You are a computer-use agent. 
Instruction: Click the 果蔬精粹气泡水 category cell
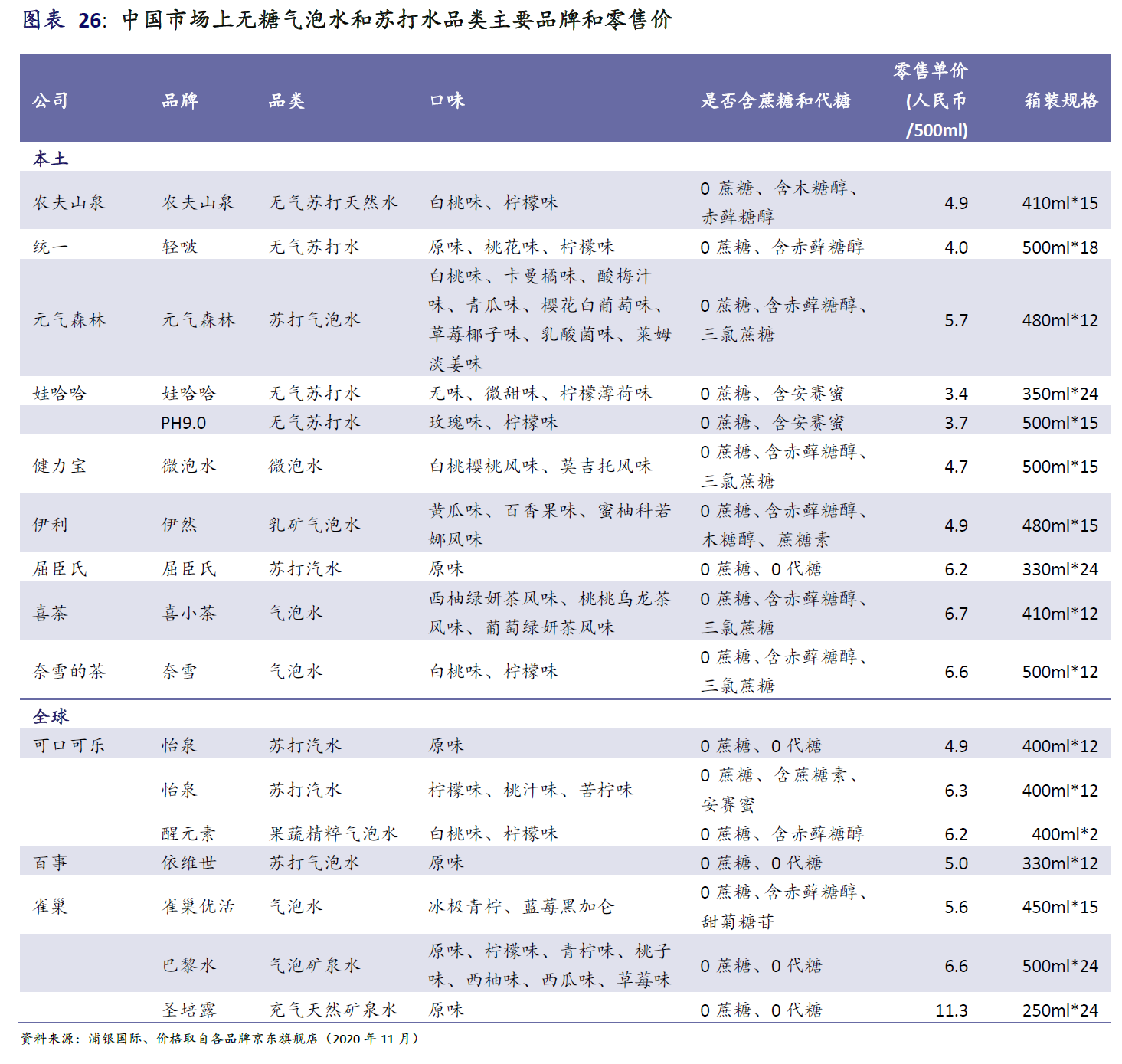click(x=333, y=833)
